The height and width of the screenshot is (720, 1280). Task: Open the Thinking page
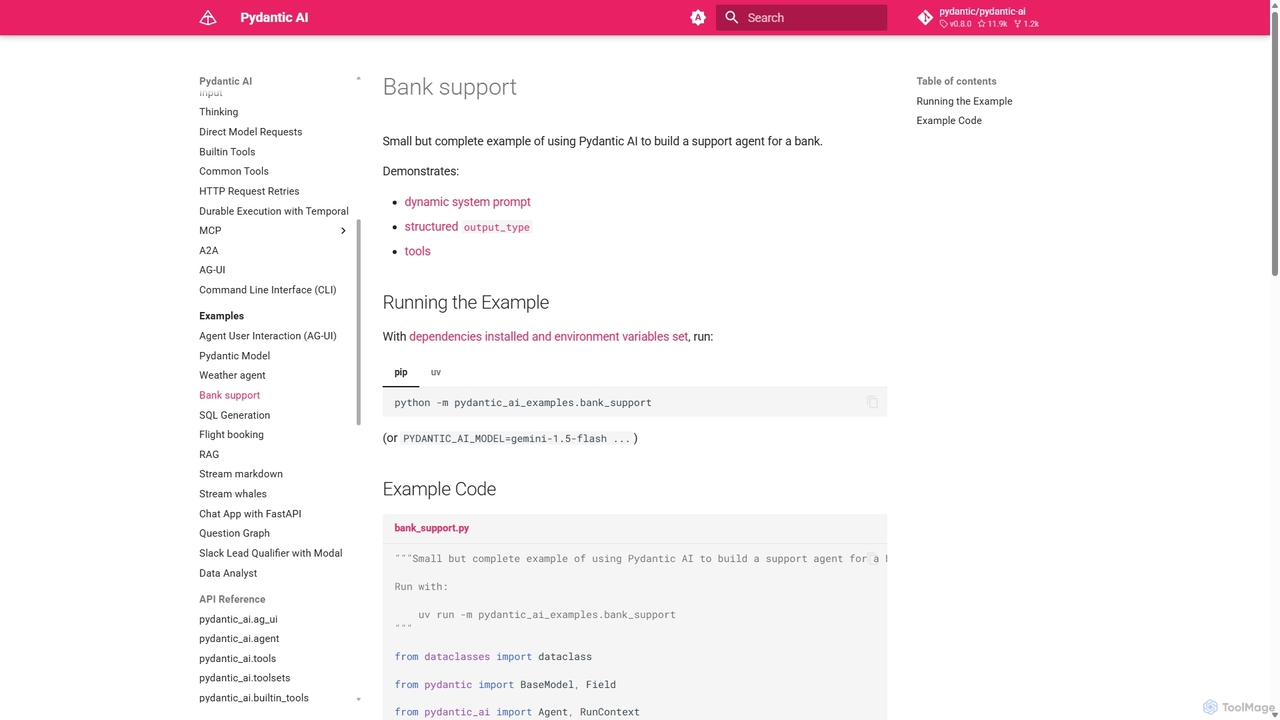click(218, 112)
